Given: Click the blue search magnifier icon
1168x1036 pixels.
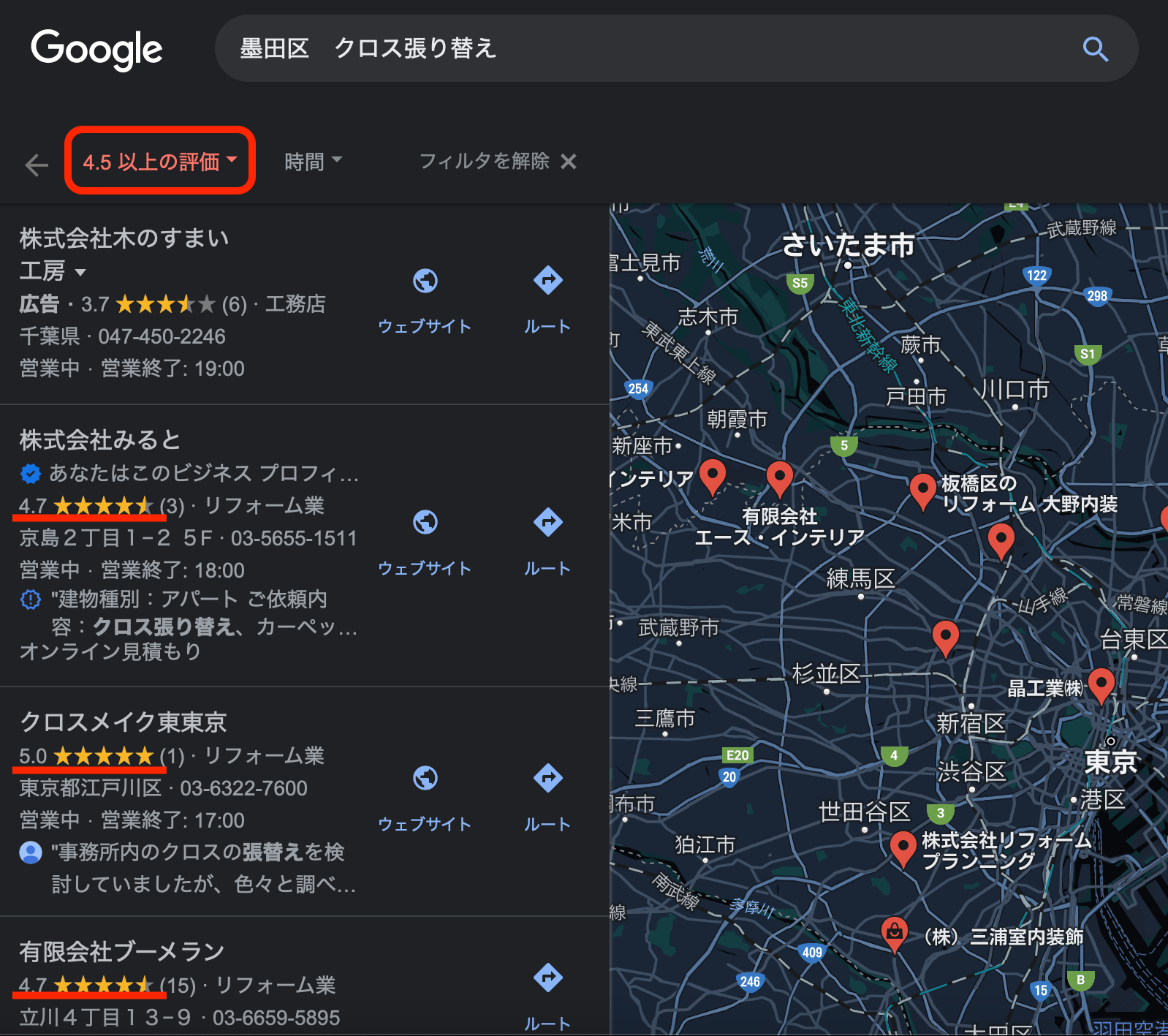Looking at the screenshot, I should coord(1095,49).
